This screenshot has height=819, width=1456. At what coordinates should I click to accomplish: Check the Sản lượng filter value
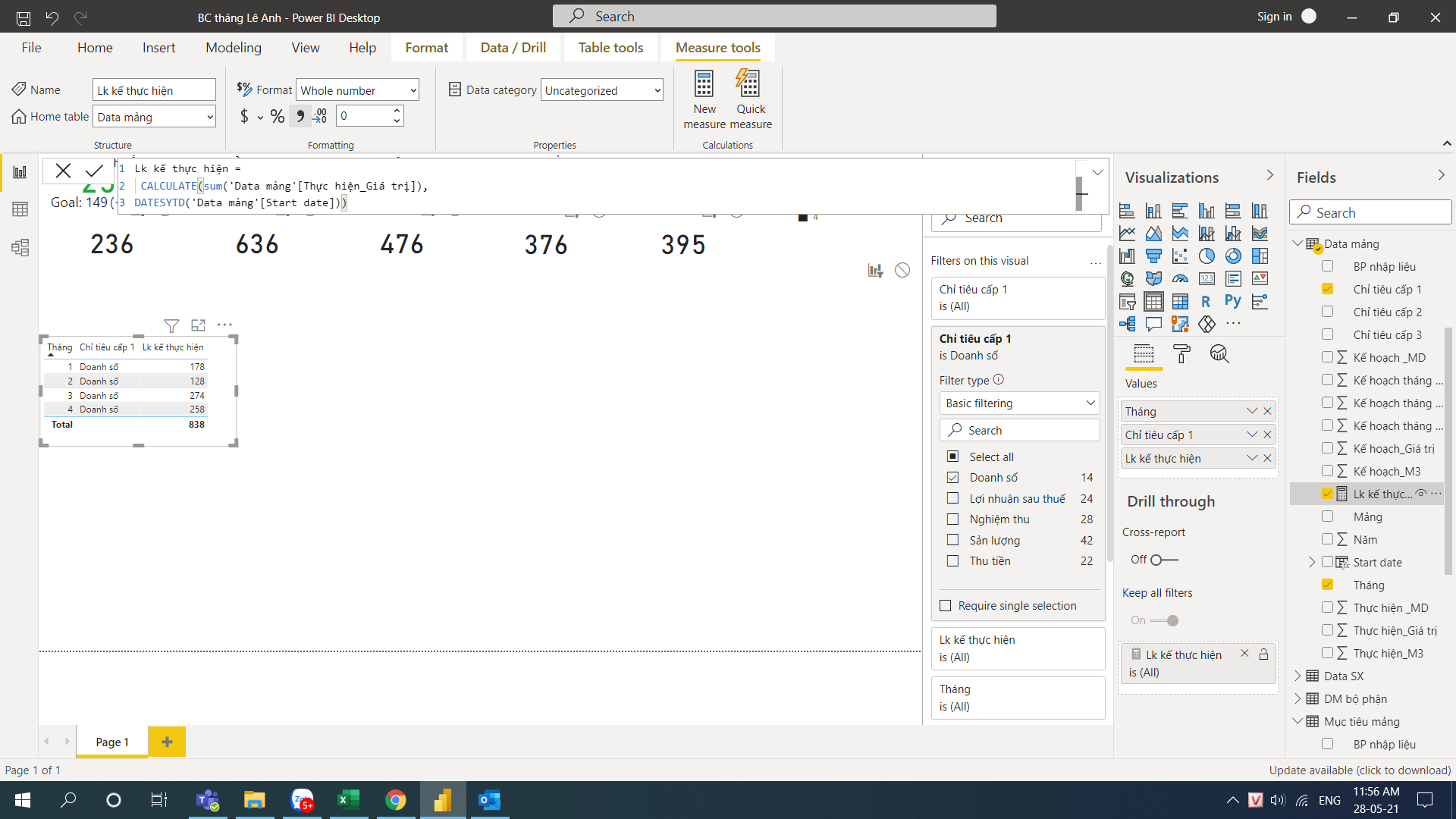point(952,540)
